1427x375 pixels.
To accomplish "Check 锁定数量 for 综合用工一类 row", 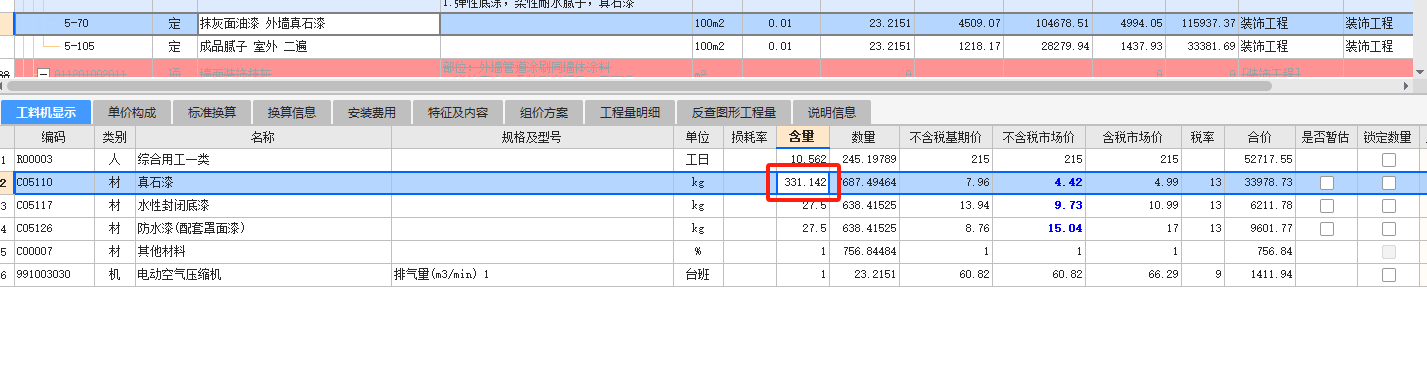I will tap(1388, 160).
